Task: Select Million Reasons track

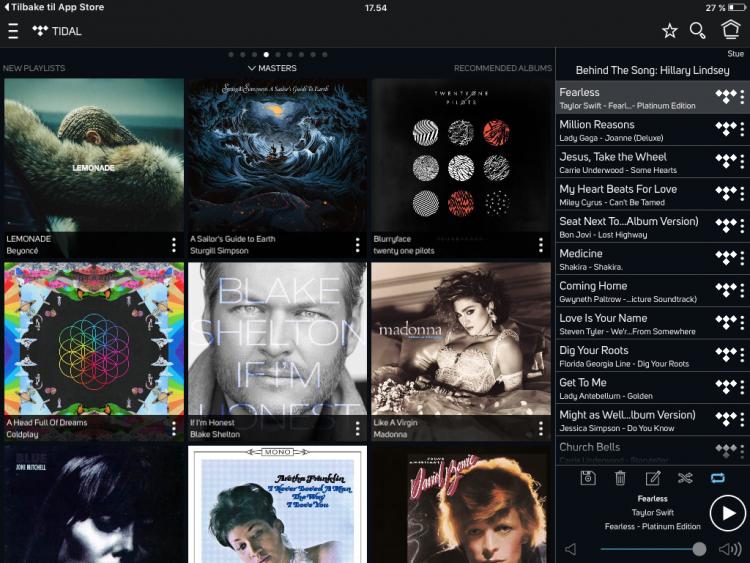Action: 652,130
